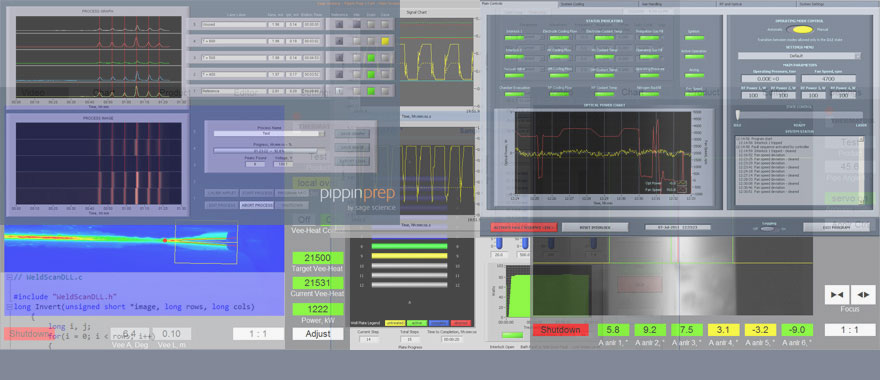Click the green lane 8 progress bar
The image size is (880, 380).
pos(410,246)
